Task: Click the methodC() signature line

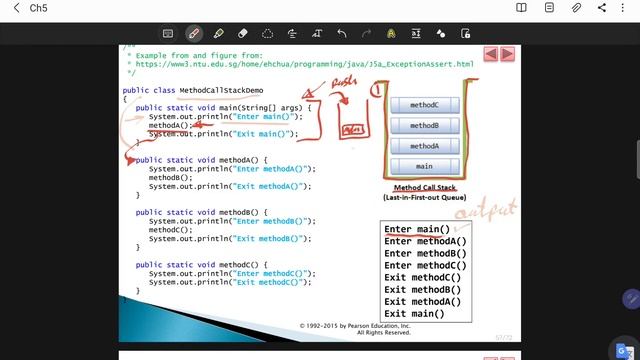Action: point(202,265)
